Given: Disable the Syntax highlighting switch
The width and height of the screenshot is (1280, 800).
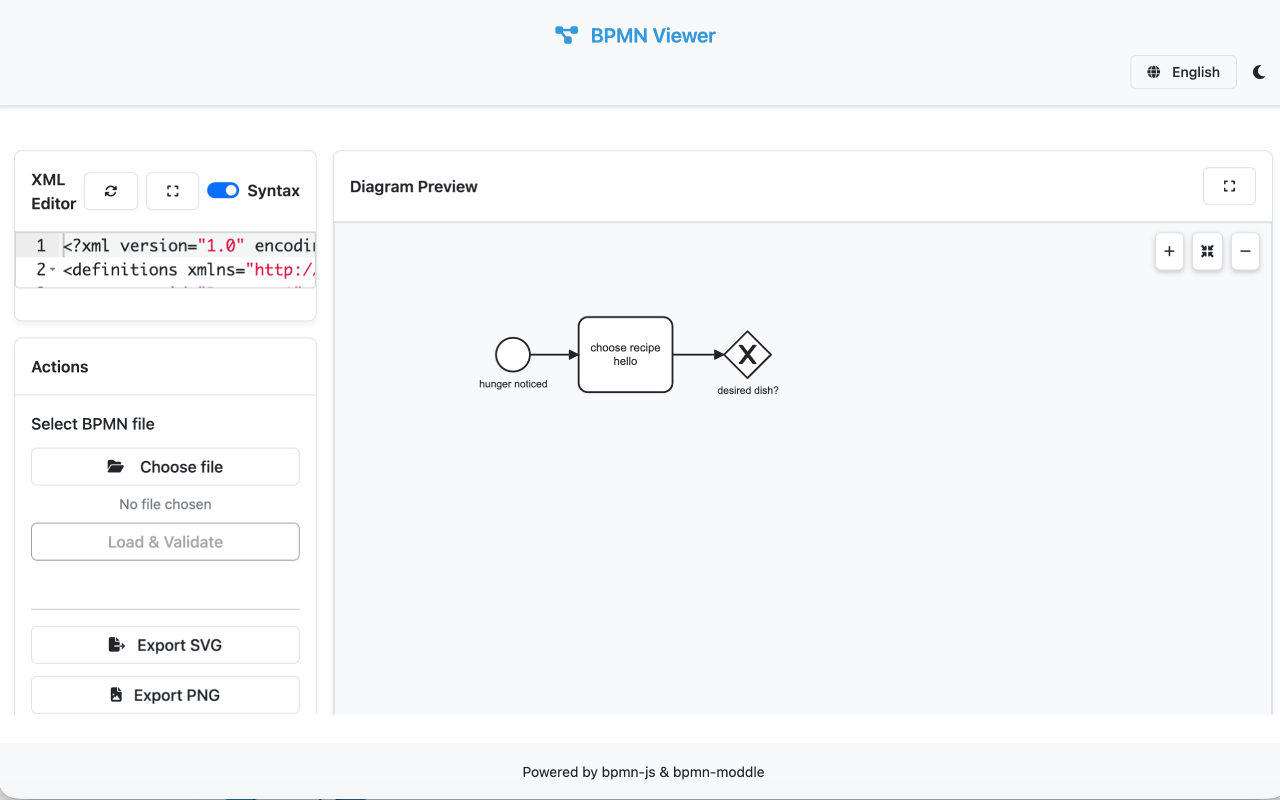Looking at the screenshot, I should pos(223,190).
